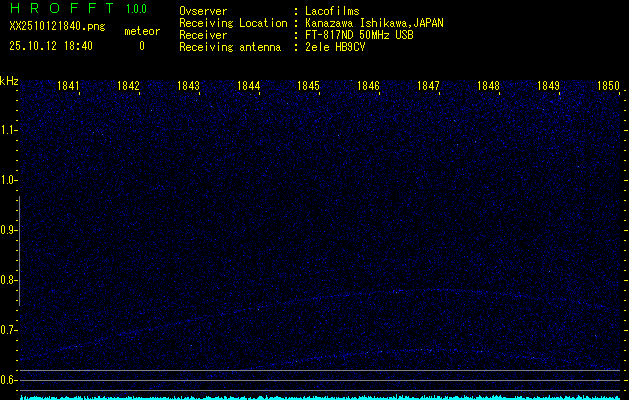Image resolution: width=629 pixels, height=400 pixels.
Task: Click the meteor count value 0
Action: click(x=141, y=46)
